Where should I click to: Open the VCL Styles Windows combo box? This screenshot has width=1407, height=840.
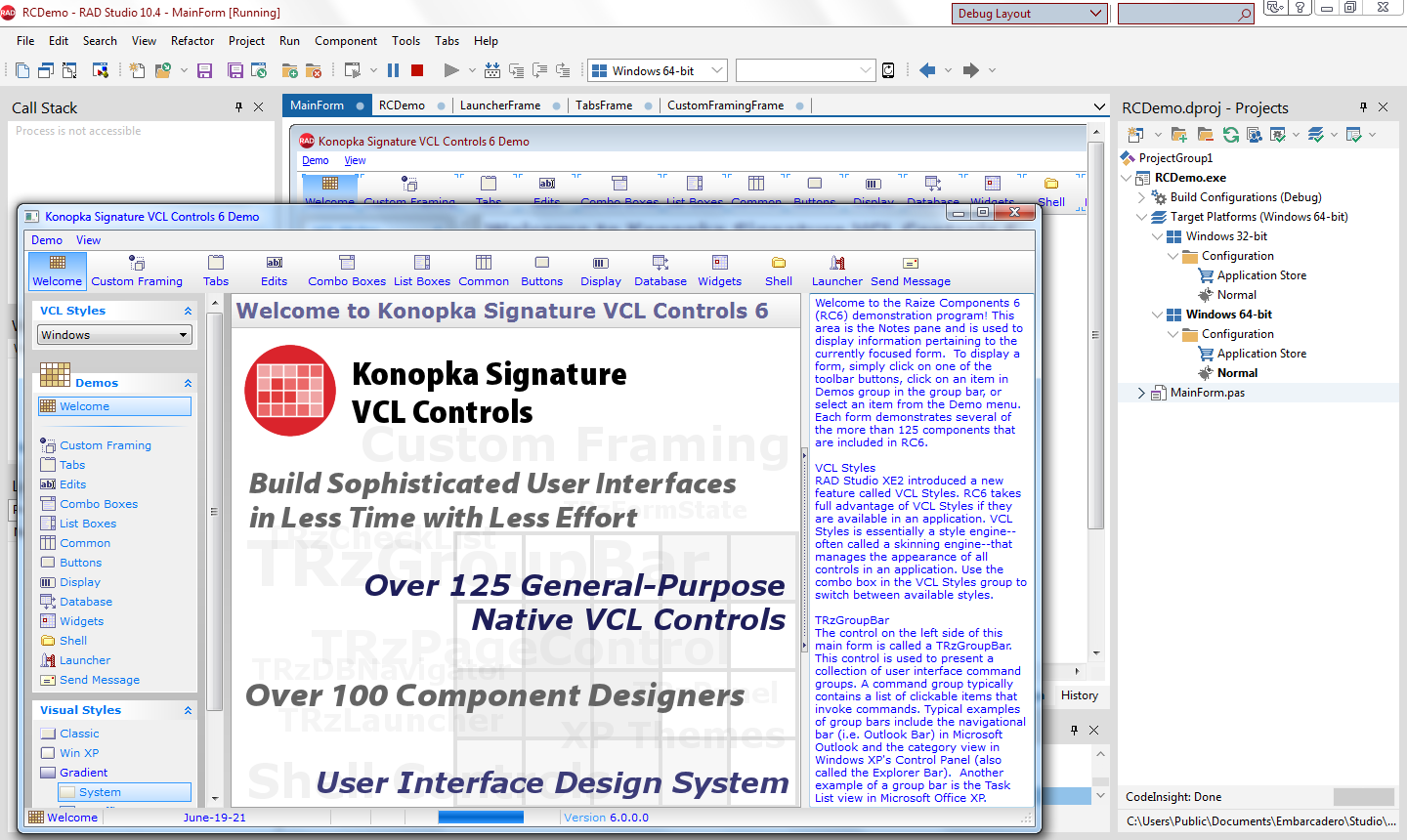114,335
